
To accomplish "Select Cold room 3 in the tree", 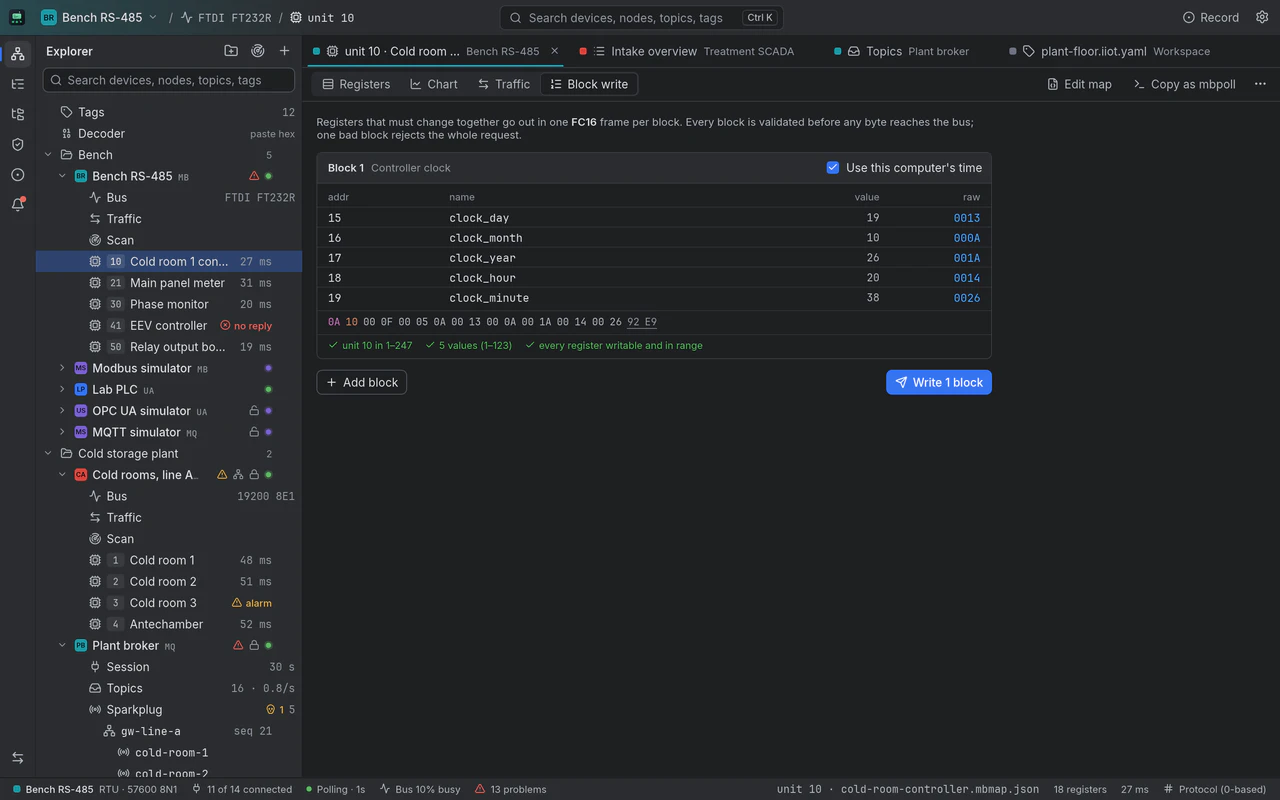I will coord(169,603).
